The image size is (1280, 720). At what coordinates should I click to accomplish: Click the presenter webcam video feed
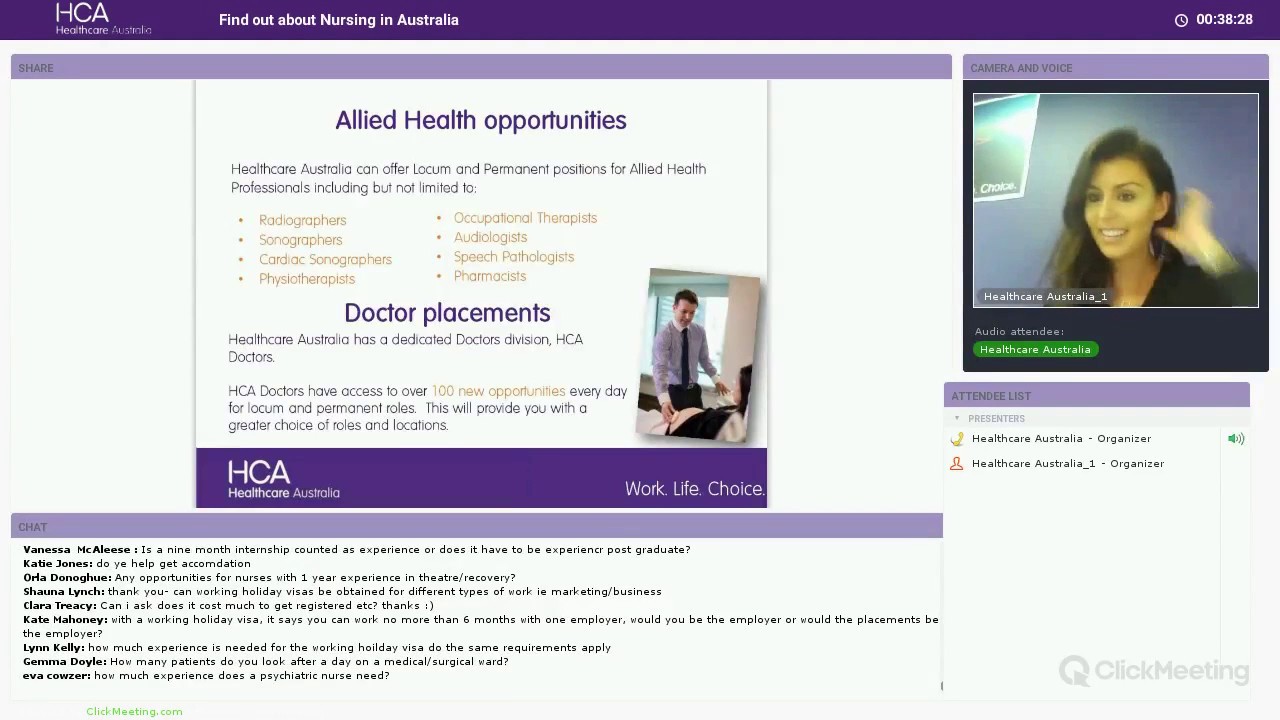pyautogui.click(x=1116, y=200)
